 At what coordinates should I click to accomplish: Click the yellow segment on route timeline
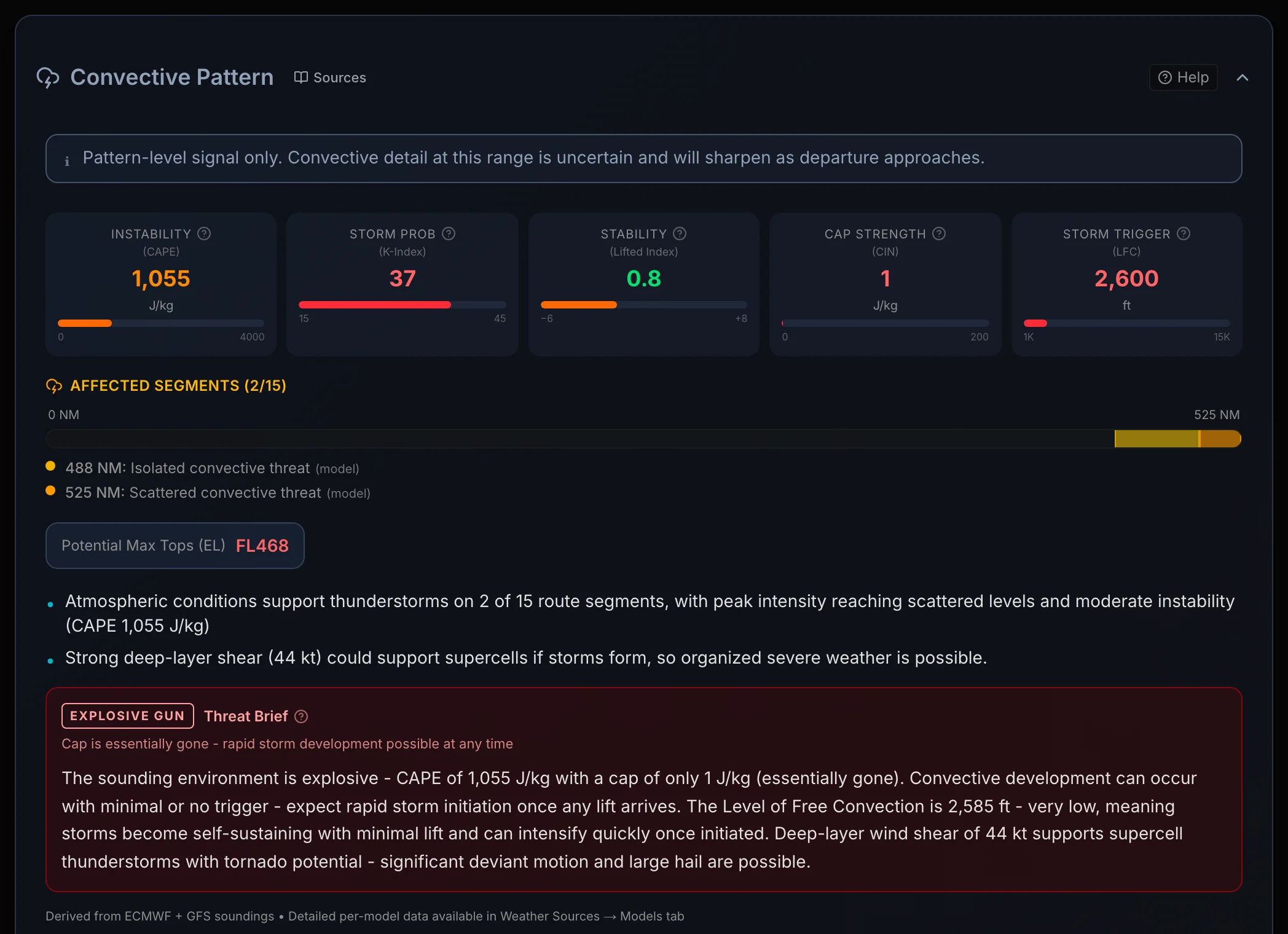1156,439
